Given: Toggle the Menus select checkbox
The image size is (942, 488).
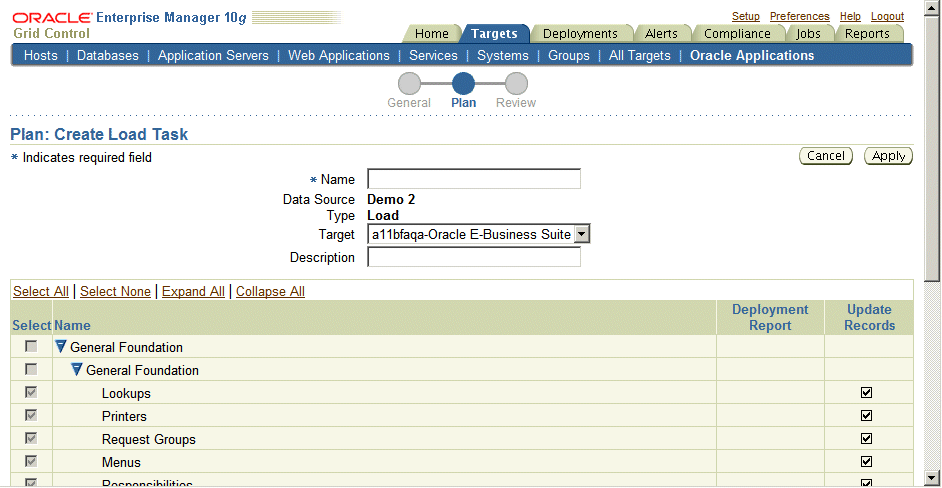Looking at the screenshot, I should (x=31, y=461).
